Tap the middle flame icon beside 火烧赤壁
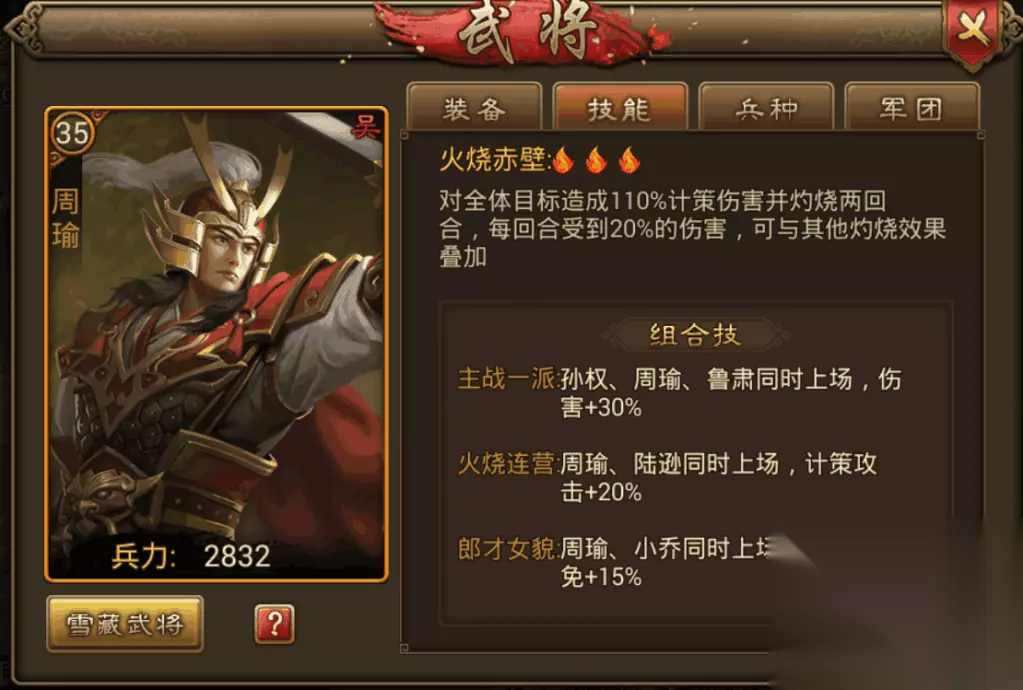 pos(596,160)
